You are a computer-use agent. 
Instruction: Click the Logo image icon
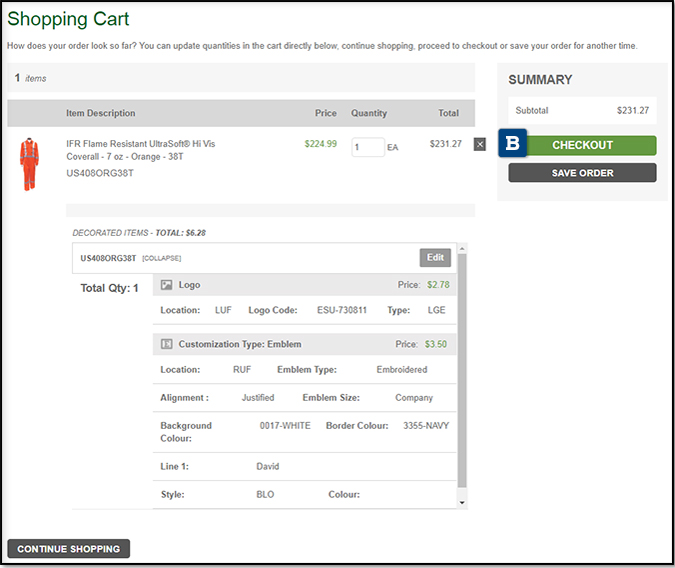tap(167, 285)
